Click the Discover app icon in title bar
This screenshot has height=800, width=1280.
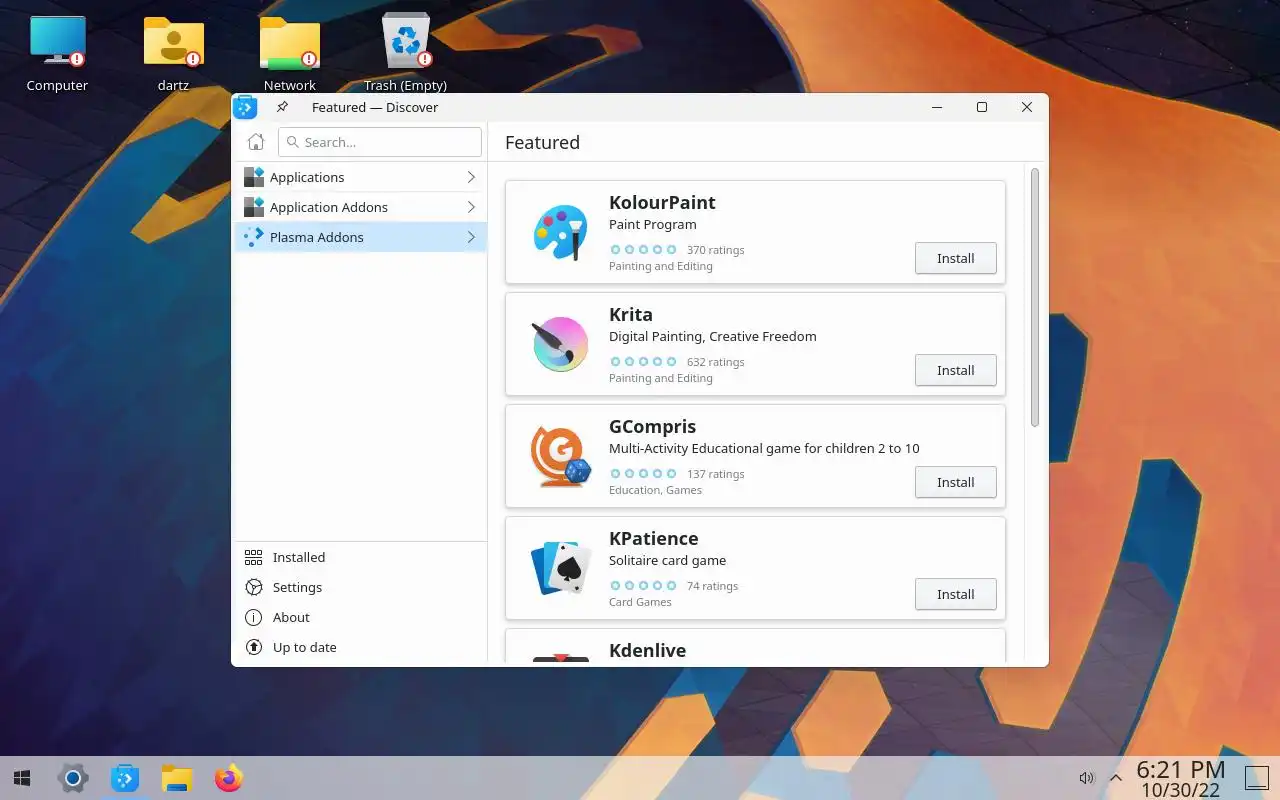tap(245, 107)
